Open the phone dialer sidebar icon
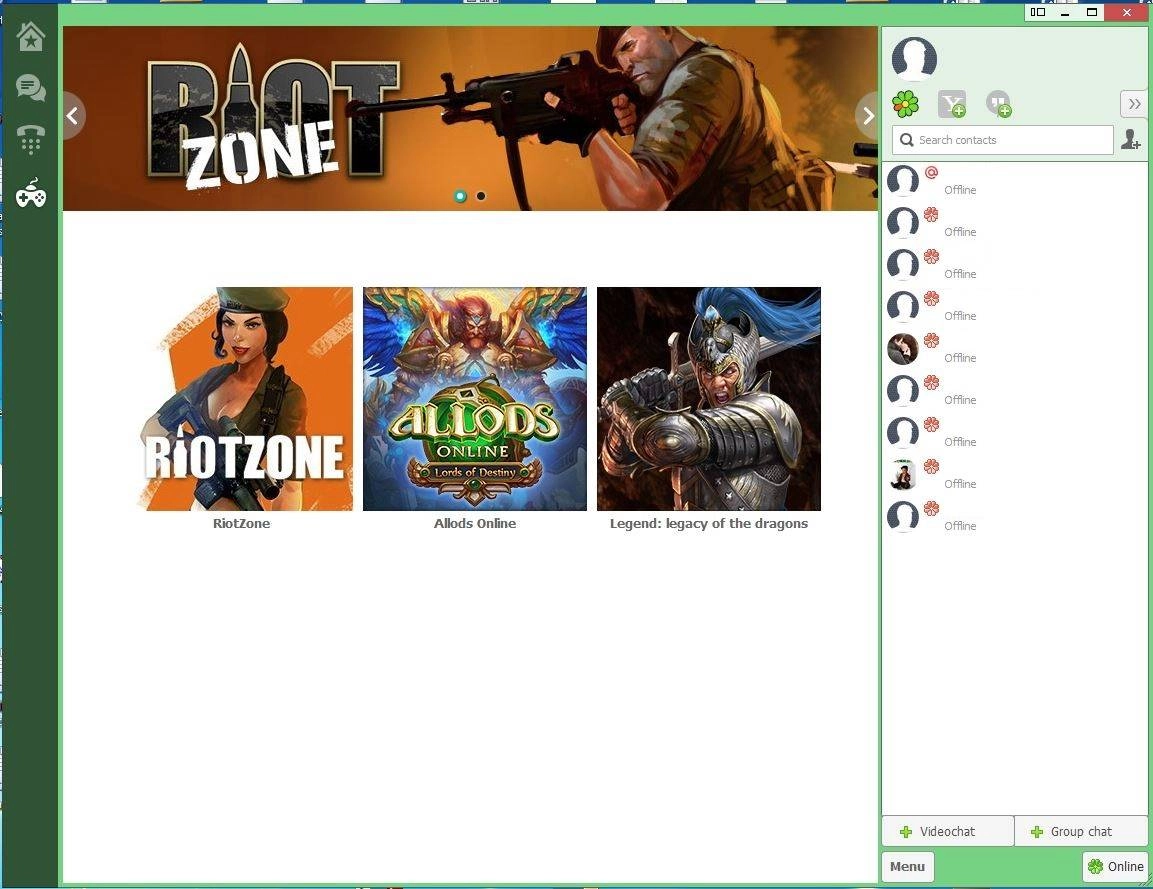 point(31,139)
